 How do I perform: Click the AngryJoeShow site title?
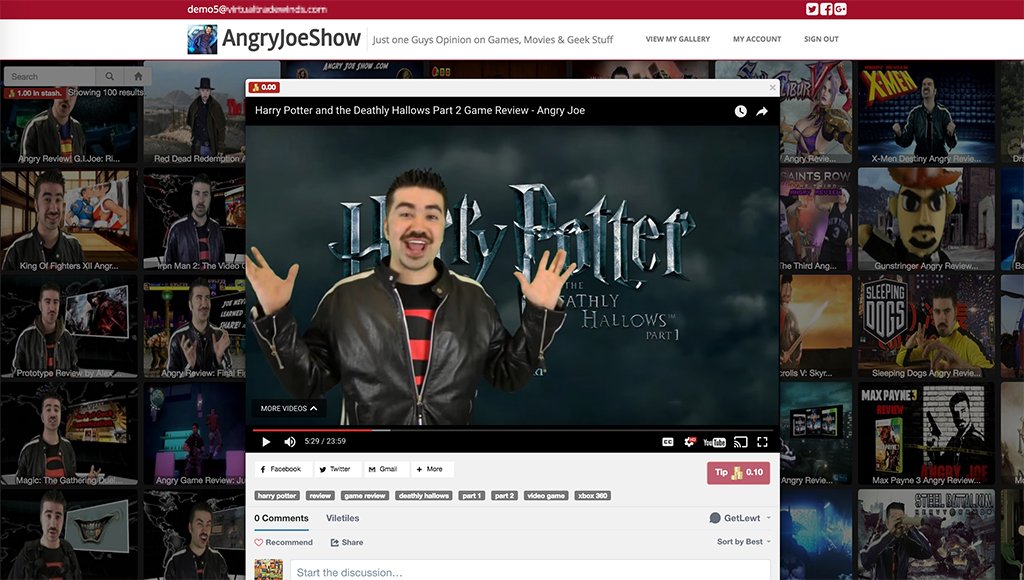(291, 39)
